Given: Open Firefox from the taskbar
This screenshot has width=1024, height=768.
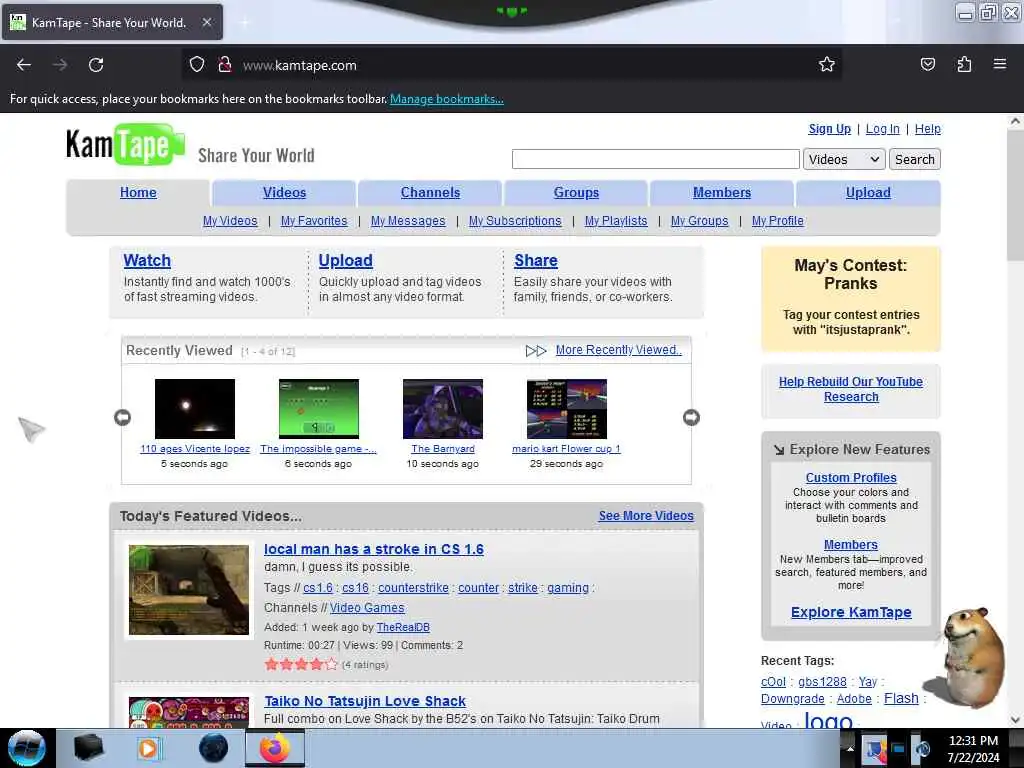Looking at the screenshot, I should [274, 748].
